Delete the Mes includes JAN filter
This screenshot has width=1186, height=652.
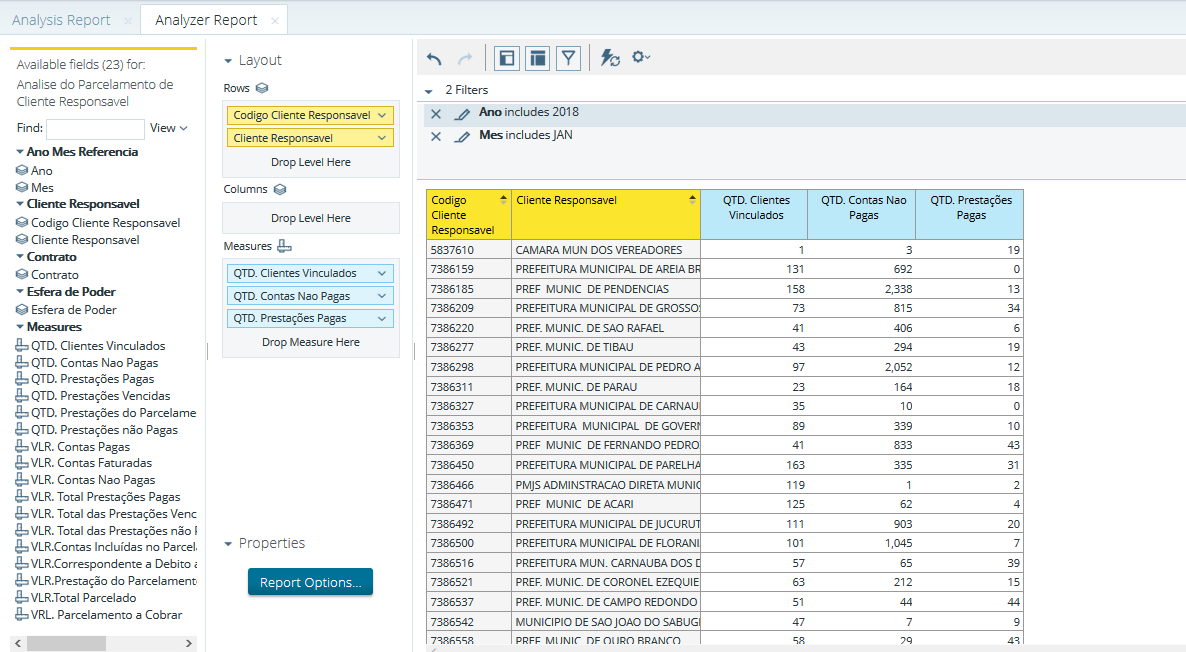[436, 137]
